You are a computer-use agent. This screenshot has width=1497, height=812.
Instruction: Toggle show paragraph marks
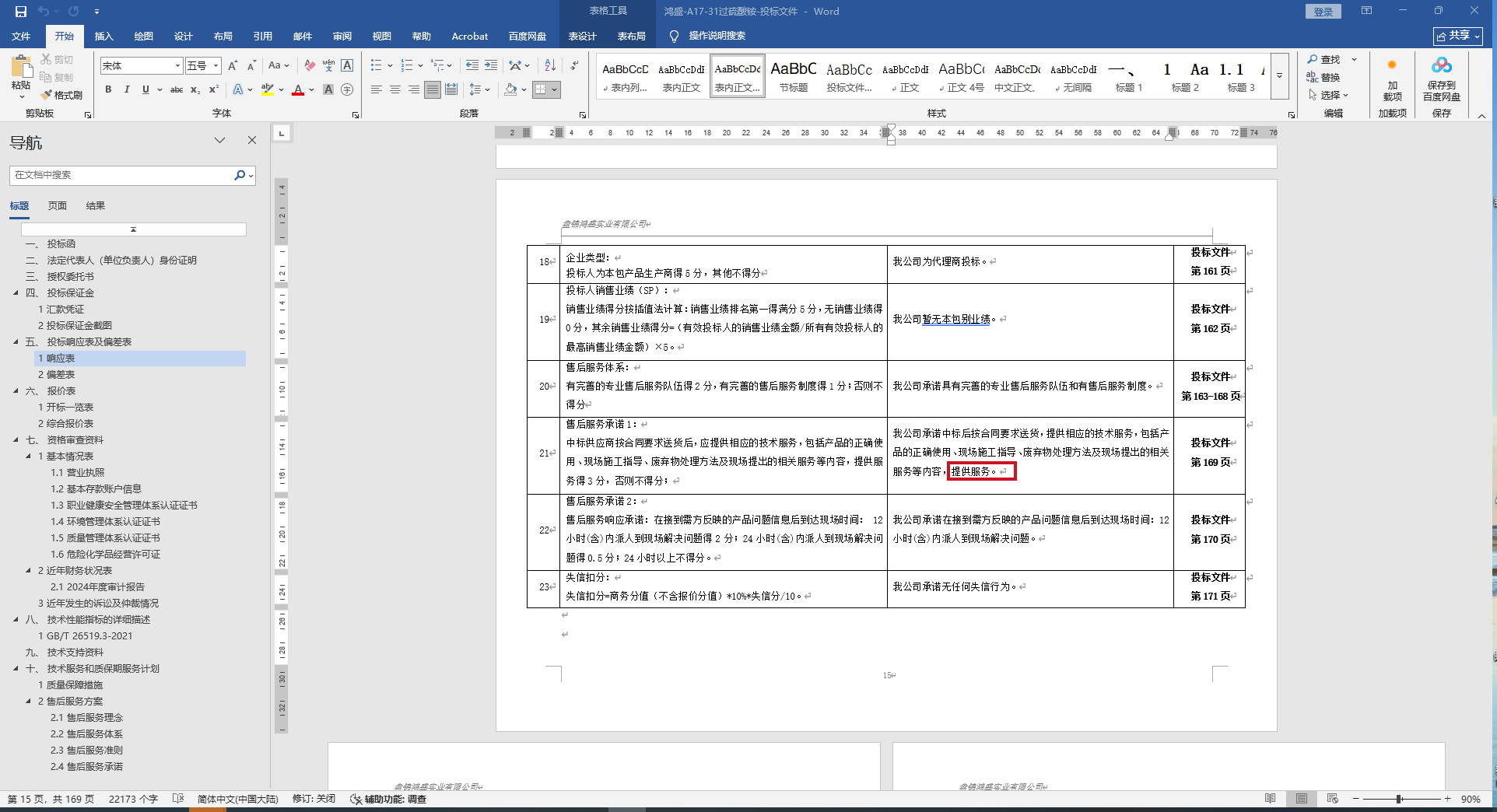point(574,65)
